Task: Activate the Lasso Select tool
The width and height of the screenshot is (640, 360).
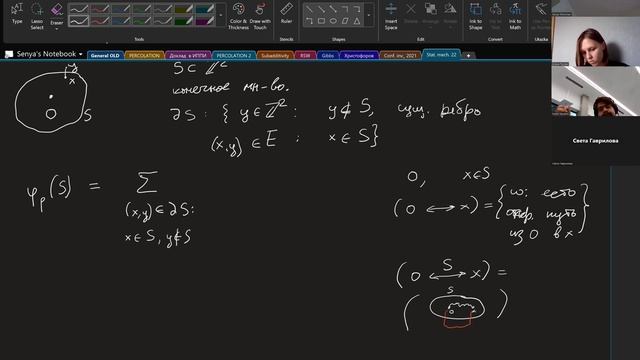Action: [37, 16]
